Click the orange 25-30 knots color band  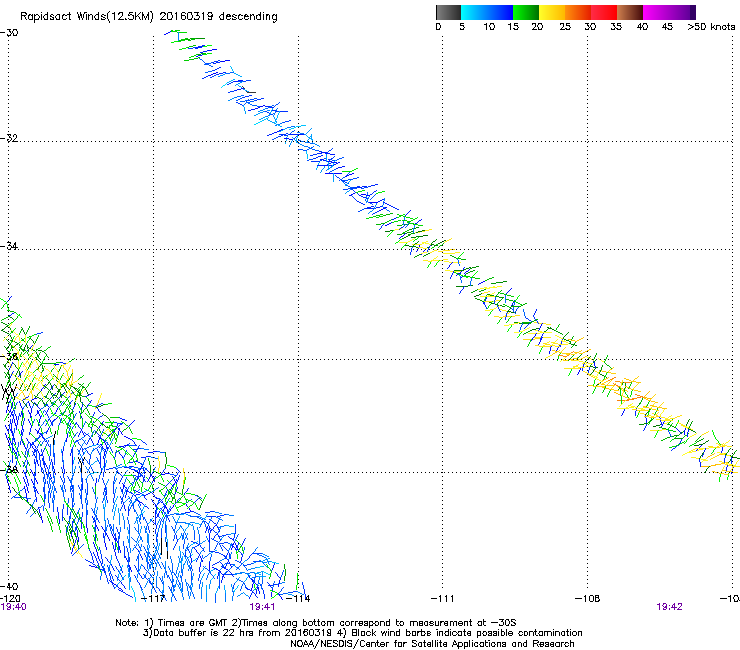[578, 12]
